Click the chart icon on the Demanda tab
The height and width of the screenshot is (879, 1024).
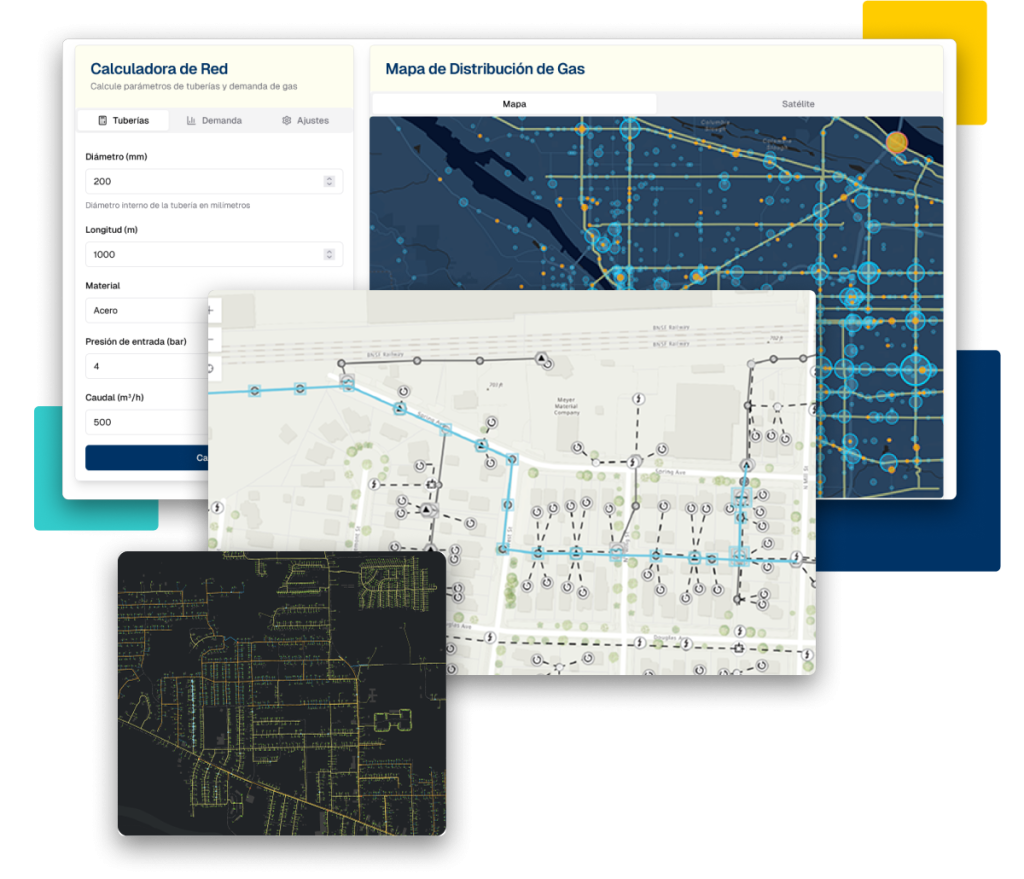[191, 120]
